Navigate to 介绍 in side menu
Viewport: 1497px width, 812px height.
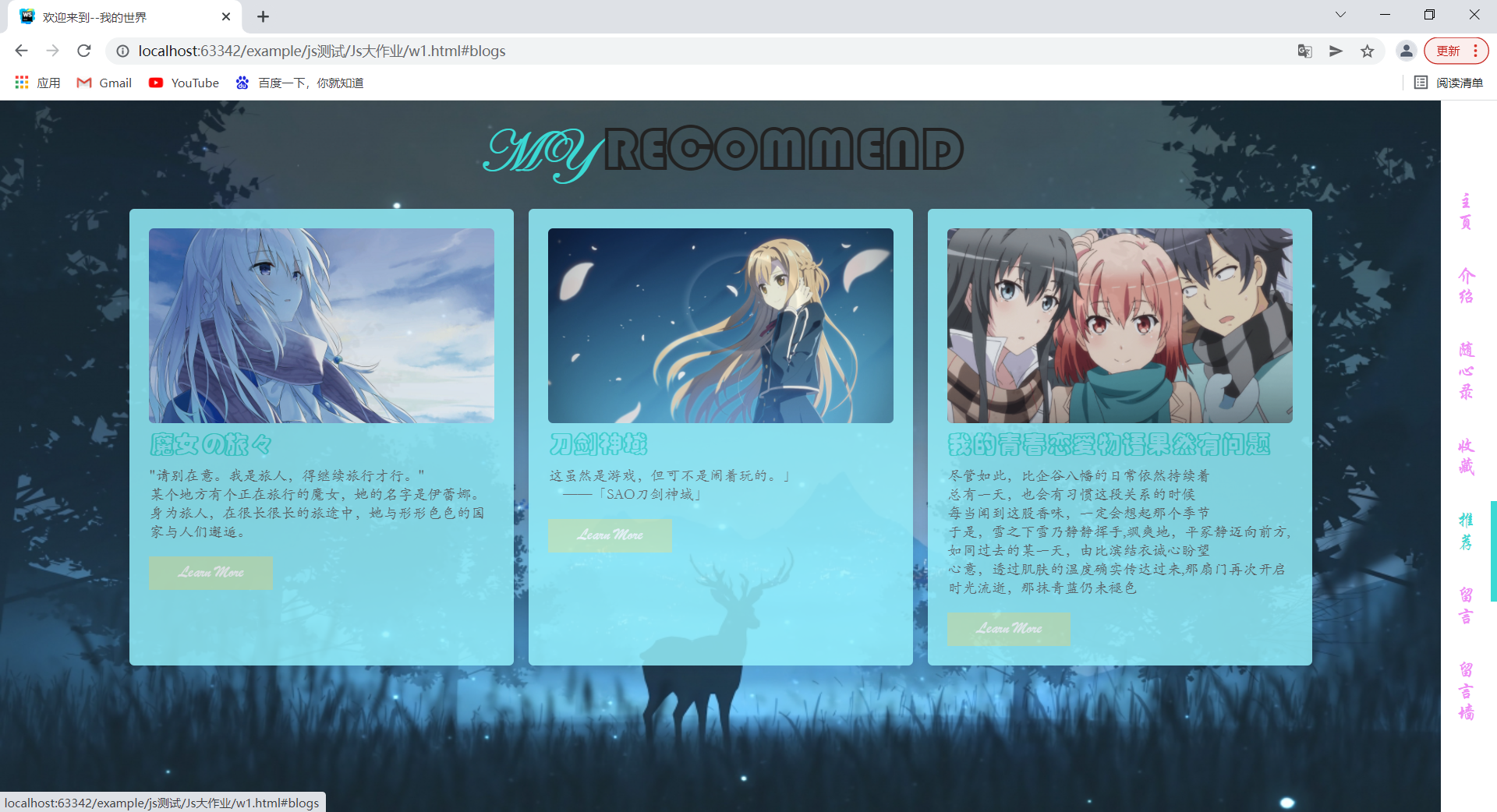pos(1466,286)
